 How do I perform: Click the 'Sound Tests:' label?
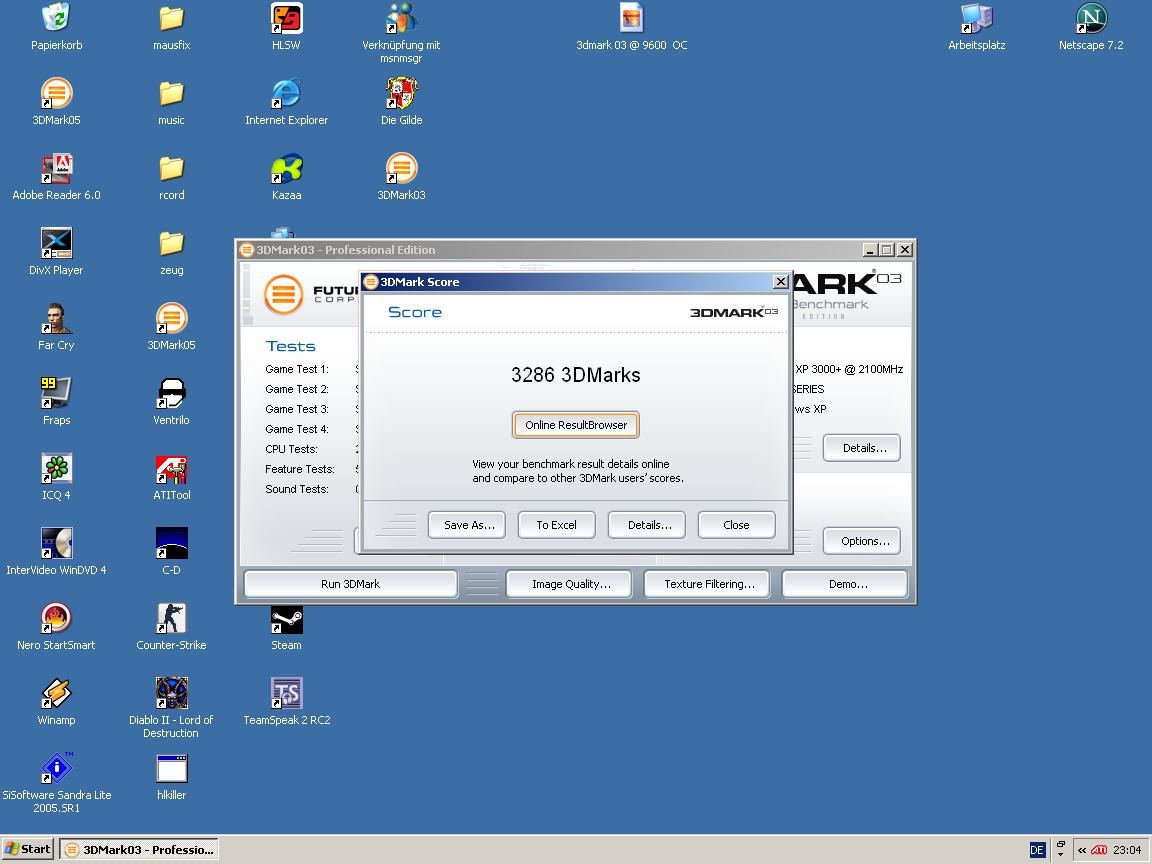click(297, 489)
